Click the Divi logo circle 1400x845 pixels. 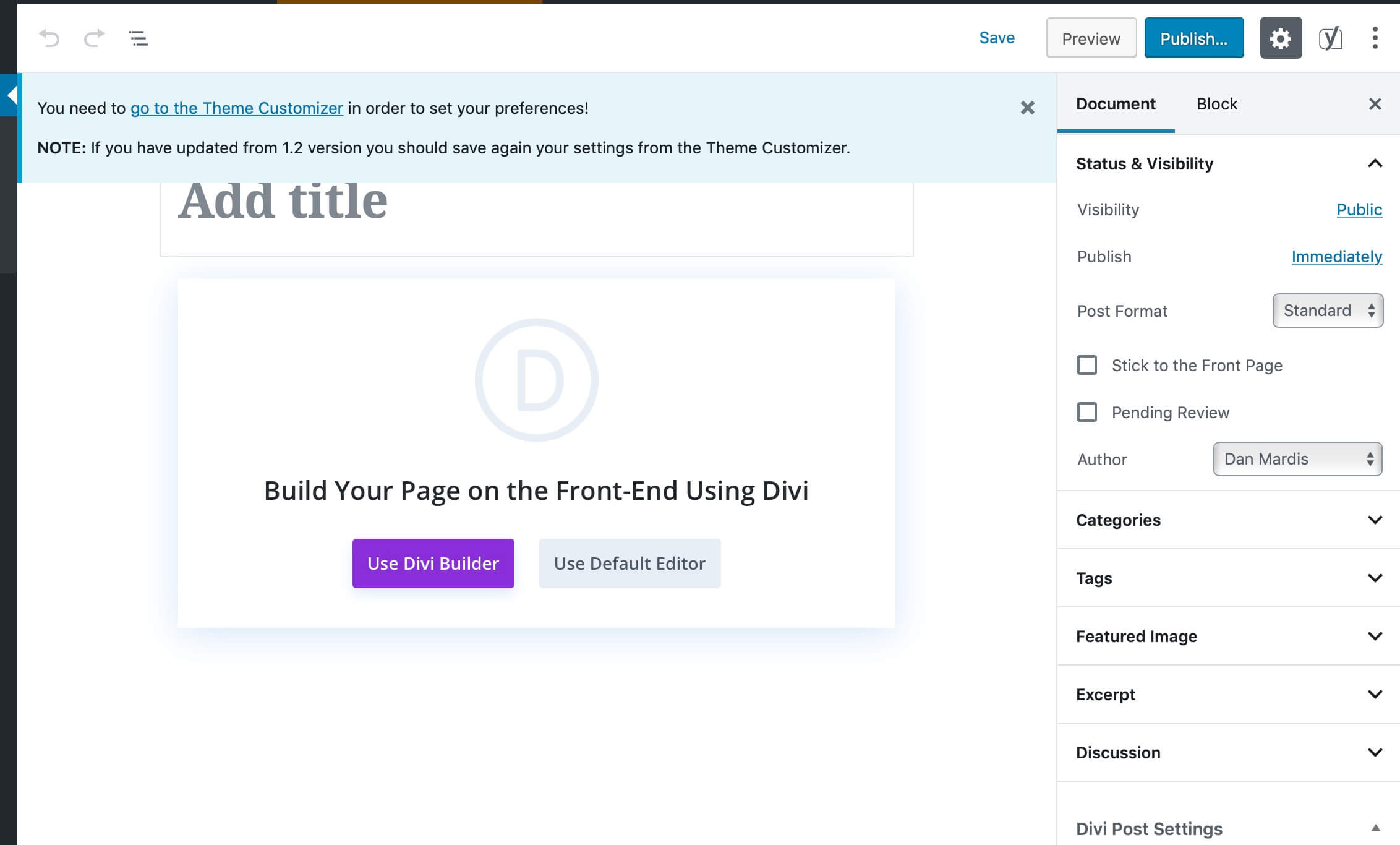[x=536, y=380]
